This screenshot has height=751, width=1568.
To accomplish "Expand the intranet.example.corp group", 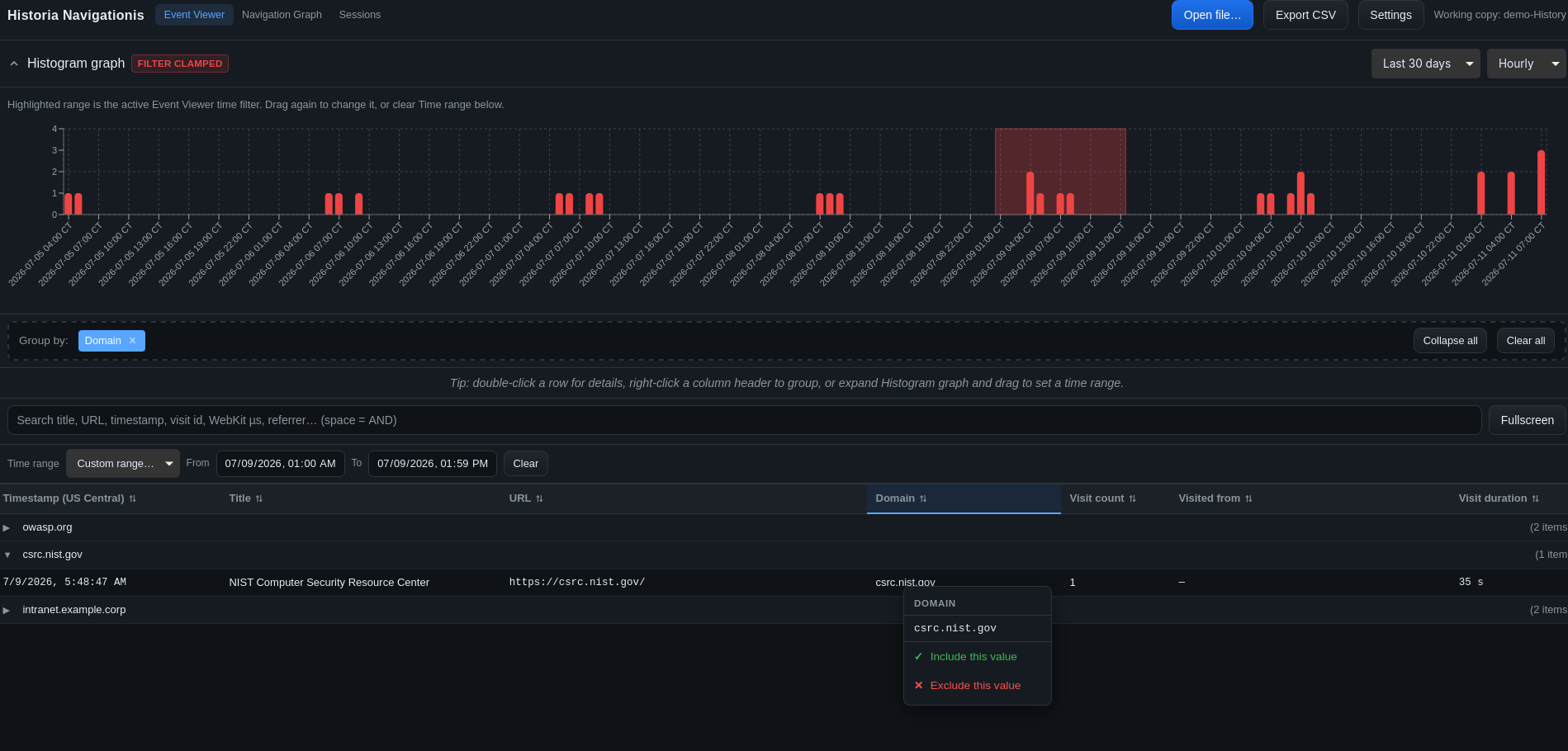I will click(x=7, y=610).
